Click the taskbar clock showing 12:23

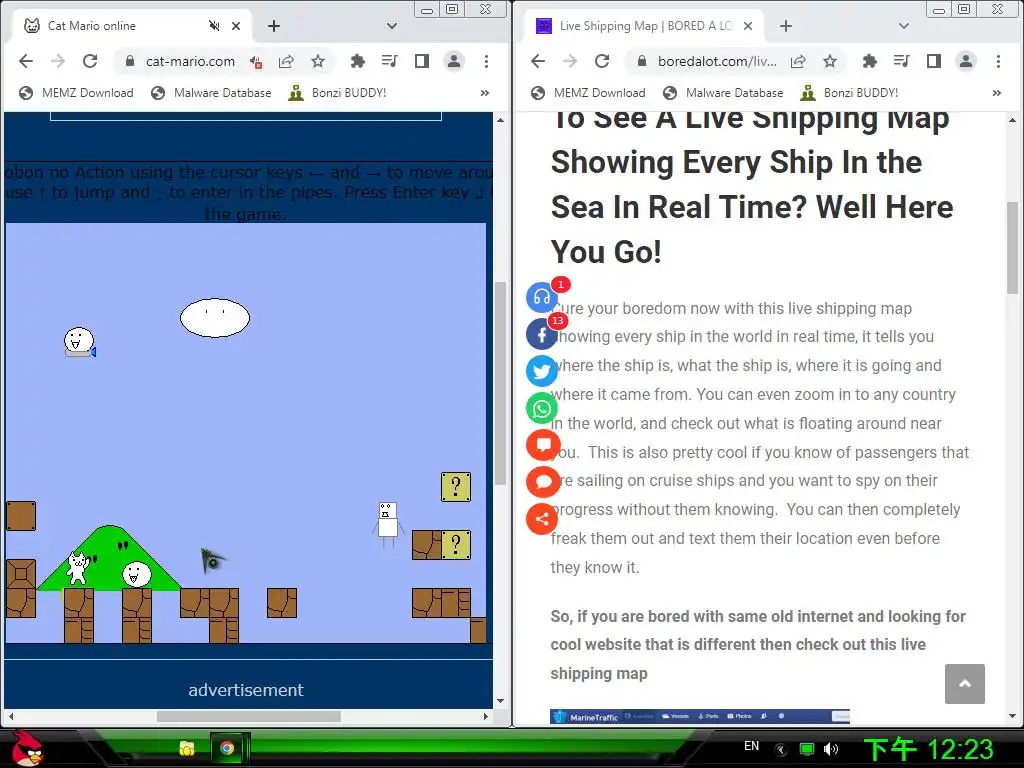click(928, 749)
